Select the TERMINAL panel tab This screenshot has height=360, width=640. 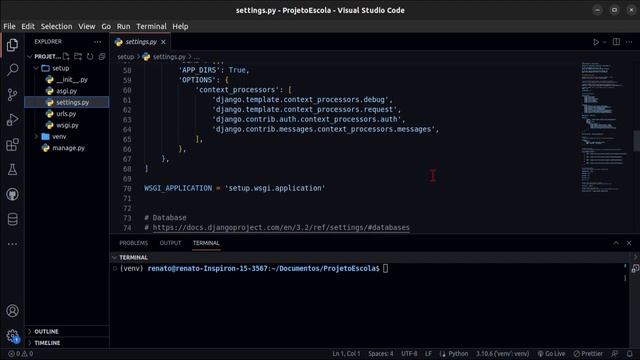[206, 243]
